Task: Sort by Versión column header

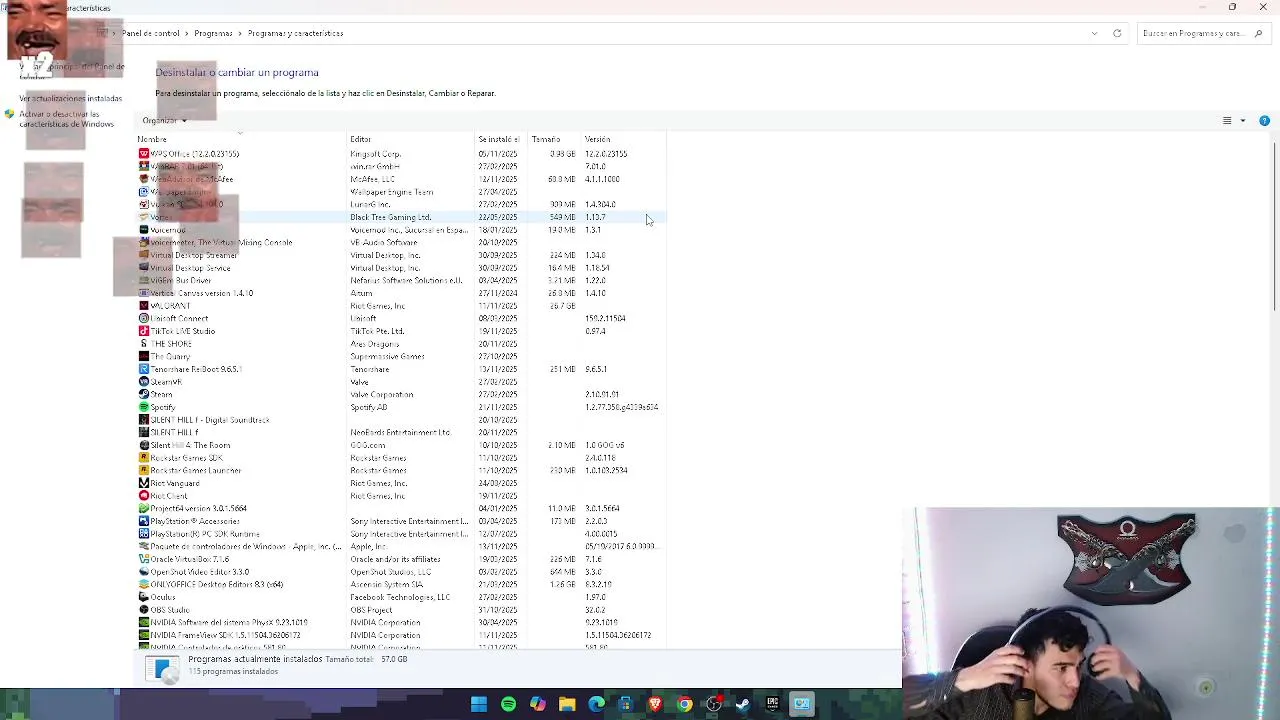Action: point(623,139)
